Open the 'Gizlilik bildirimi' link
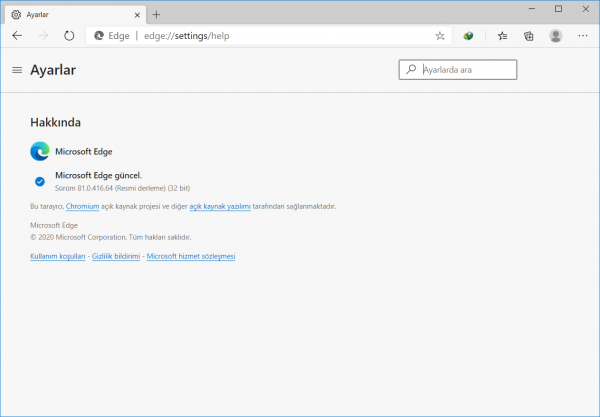600x417 pixels. click(116, 257)
